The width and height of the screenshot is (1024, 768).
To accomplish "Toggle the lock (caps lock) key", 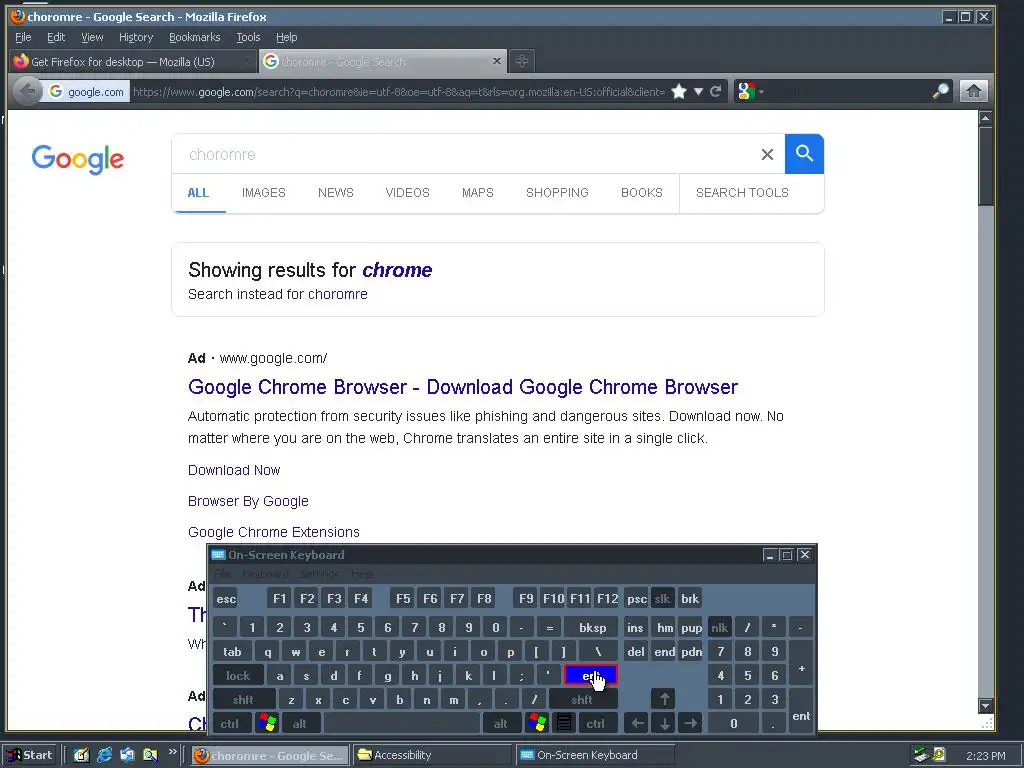I will tap(238, 675).
